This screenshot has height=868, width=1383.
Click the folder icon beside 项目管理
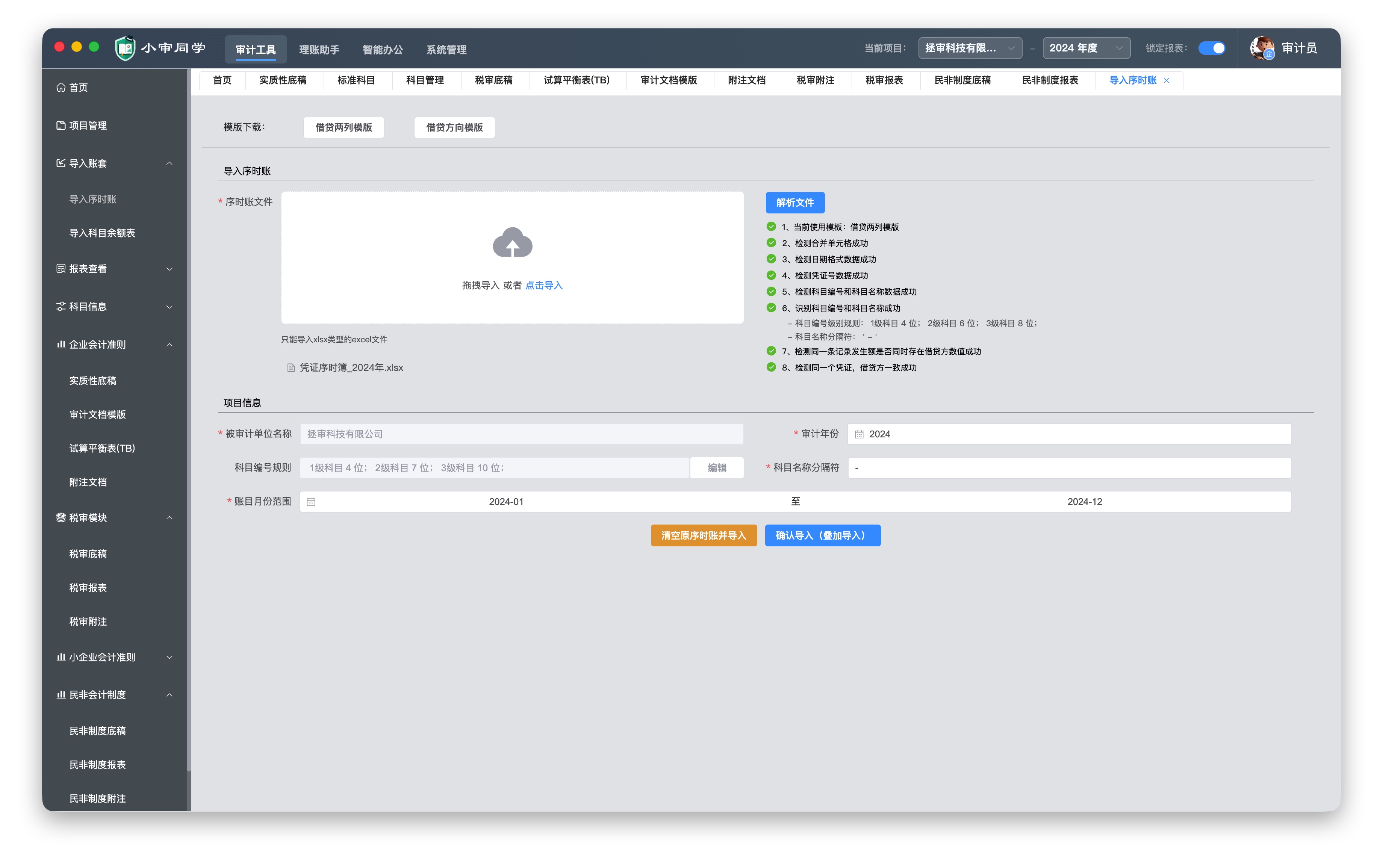pos(61,125)
